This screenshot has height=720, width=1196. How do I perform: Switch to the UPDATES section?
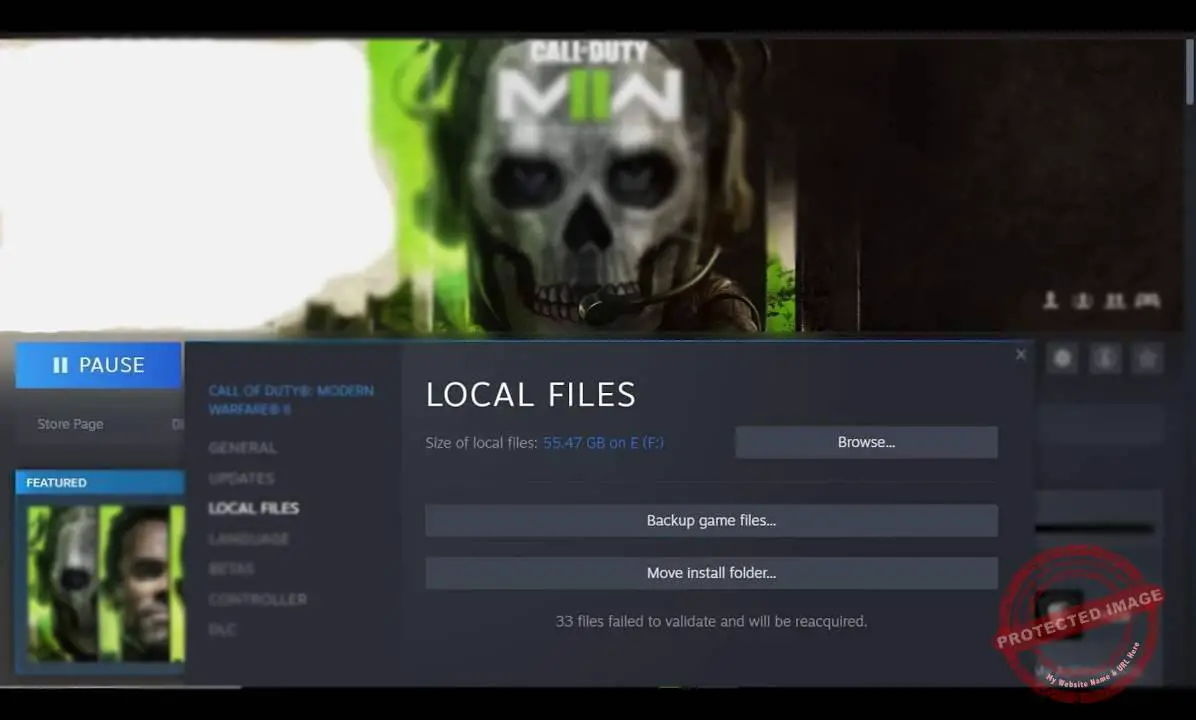pos(241,478)
